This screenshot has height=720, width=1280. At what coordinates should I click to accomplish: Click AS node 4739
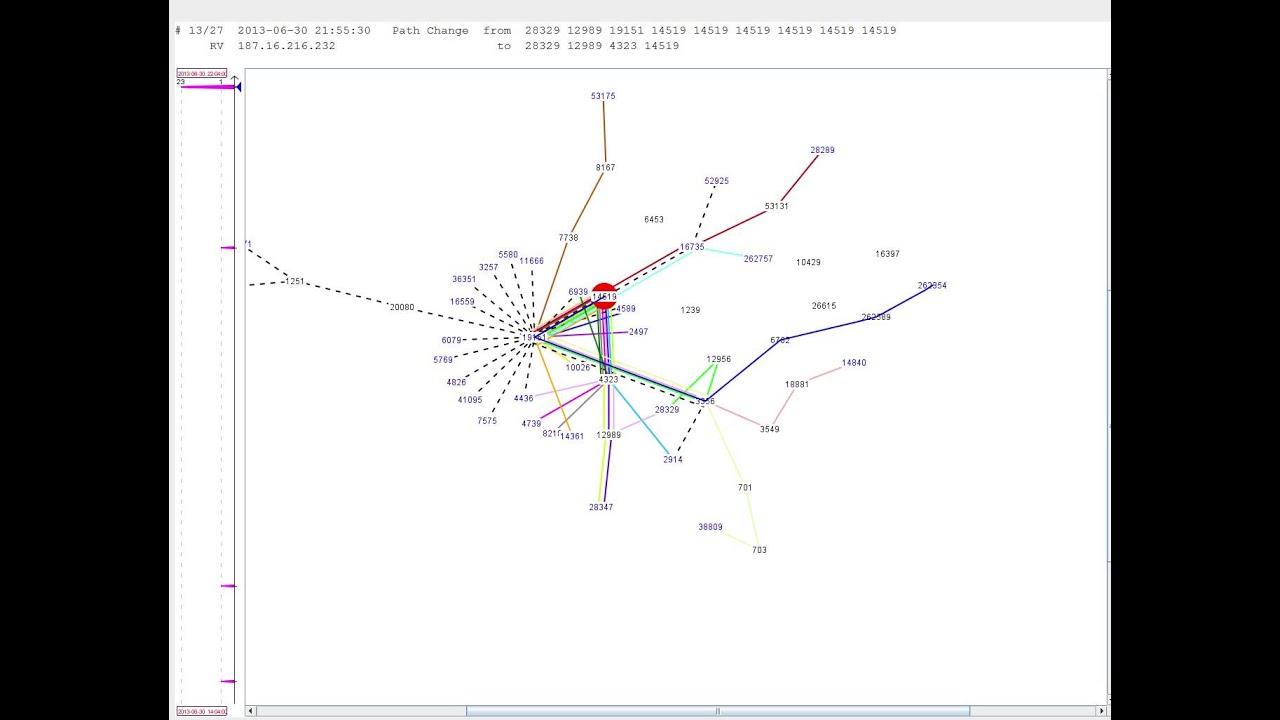coord(531,424)
